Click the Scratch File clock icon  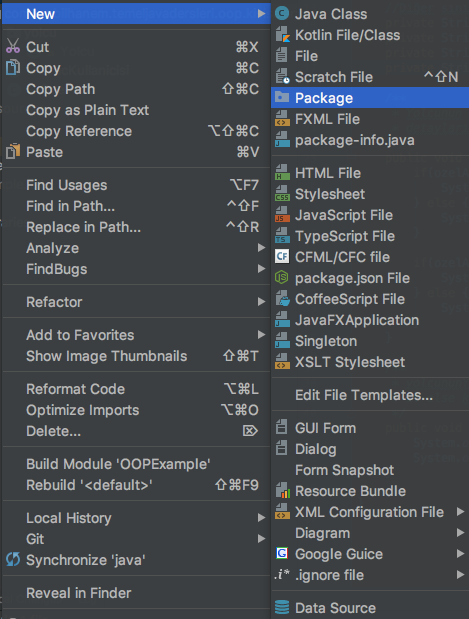[x=282, y=77]
